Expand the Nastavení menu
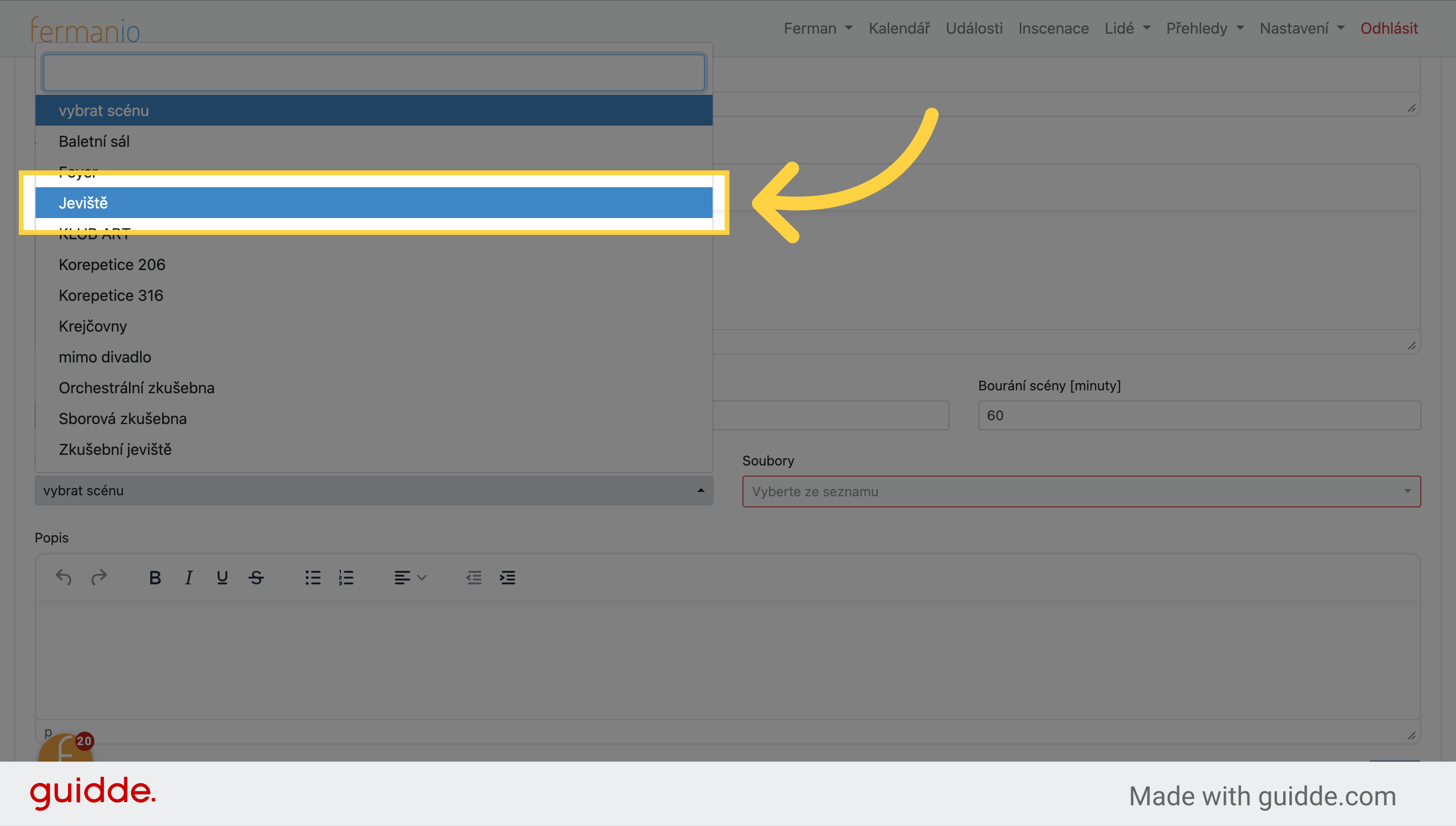Image resolution: width=1456 pixels, height=826 pixels. tap(1301, 28)
